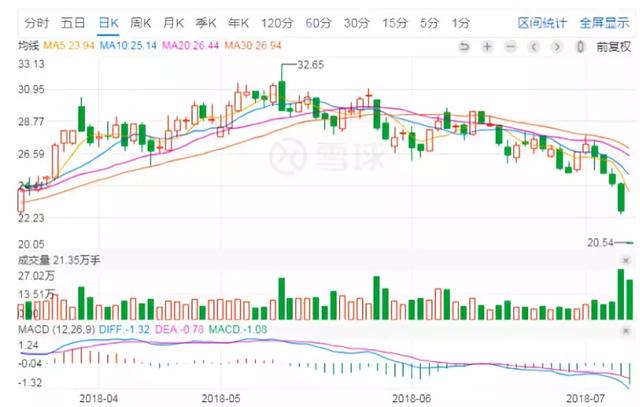This screenshot has height=407, width=640.
Task: Shift the chart later with the right chevron
Action: point(556,47)
